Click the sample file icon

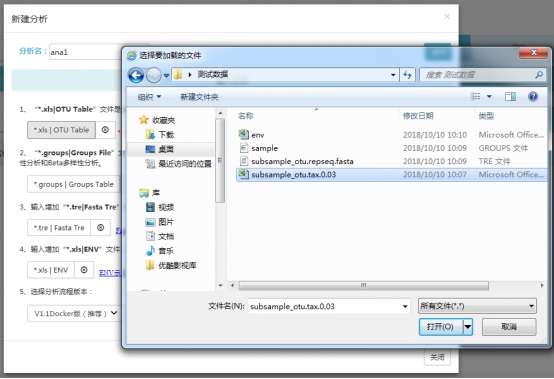point(244,148)
